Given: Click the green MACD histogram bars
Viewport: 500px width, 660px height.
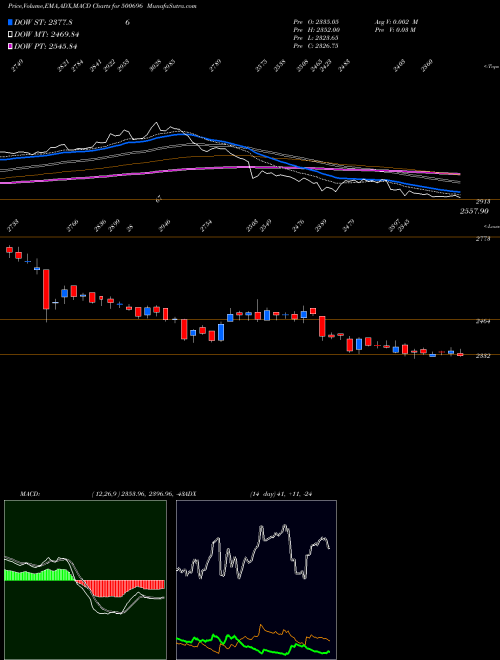Looking at the screenshot, I should point(40,575).
